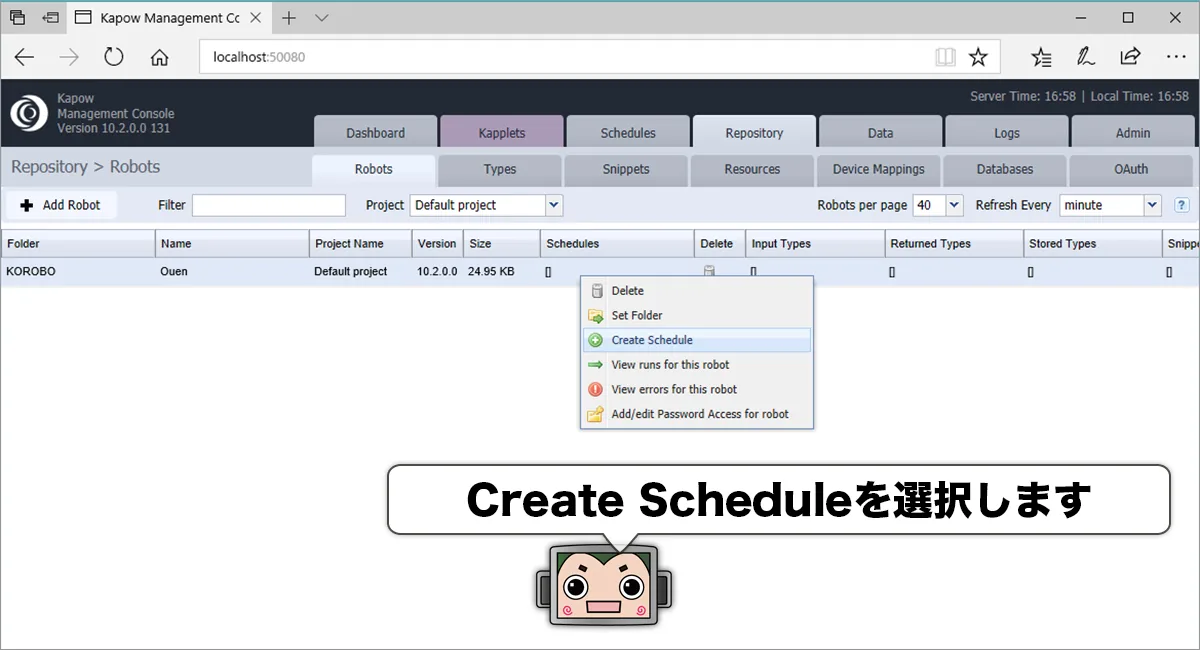Switch to the Snippets sub-tab
This screenshot has width=1200, height=650.
626,169
